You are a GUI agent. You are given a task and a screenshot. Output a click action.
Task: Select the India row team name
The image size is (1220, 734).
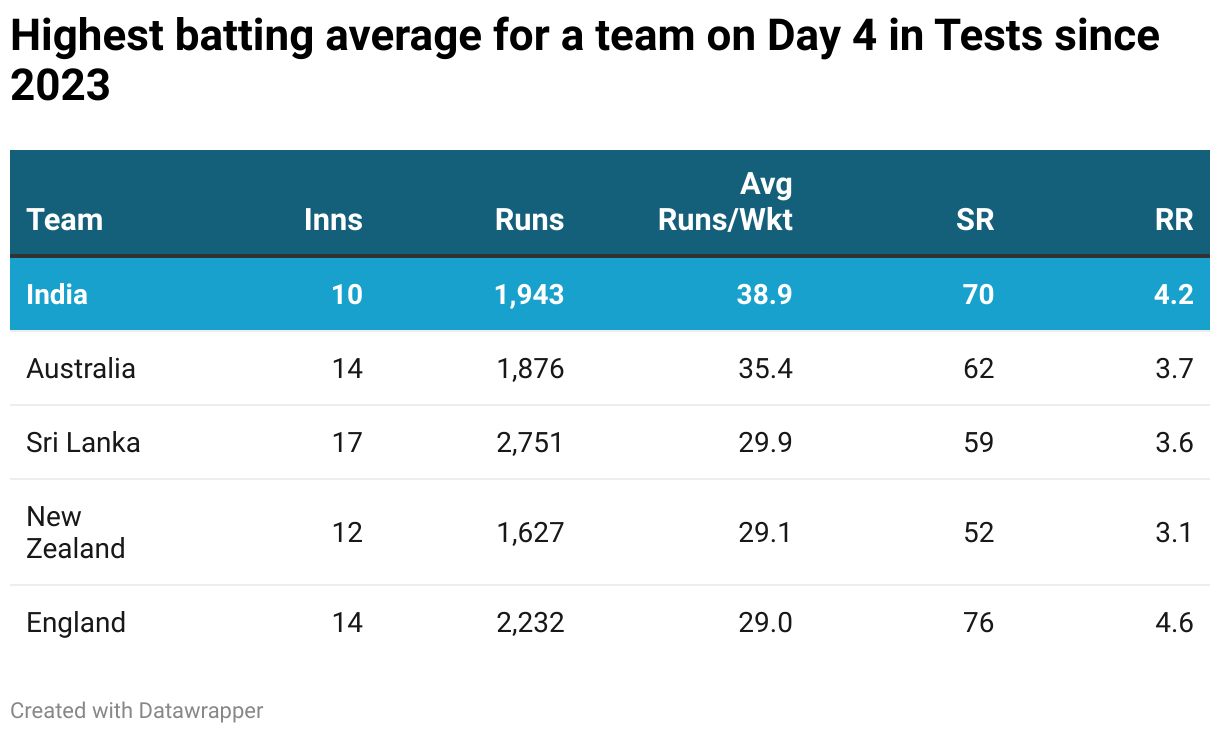click(57, 294)
